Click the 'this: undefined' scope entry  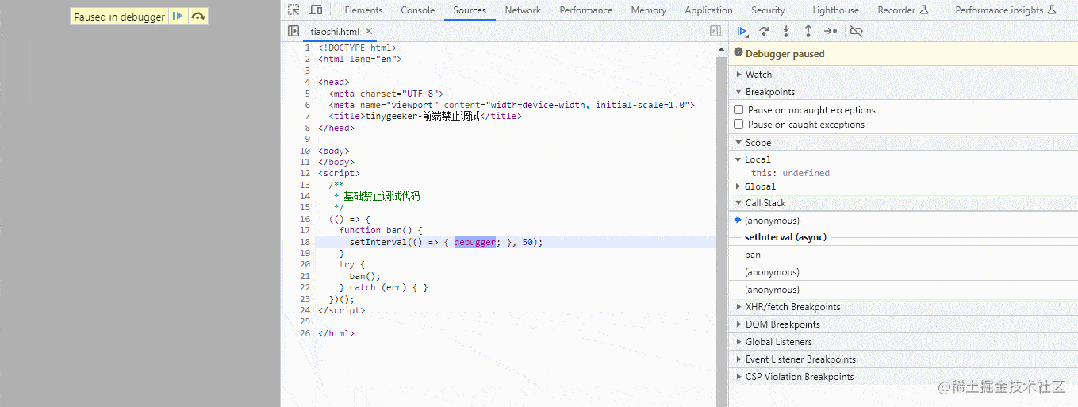pos(790,173)
